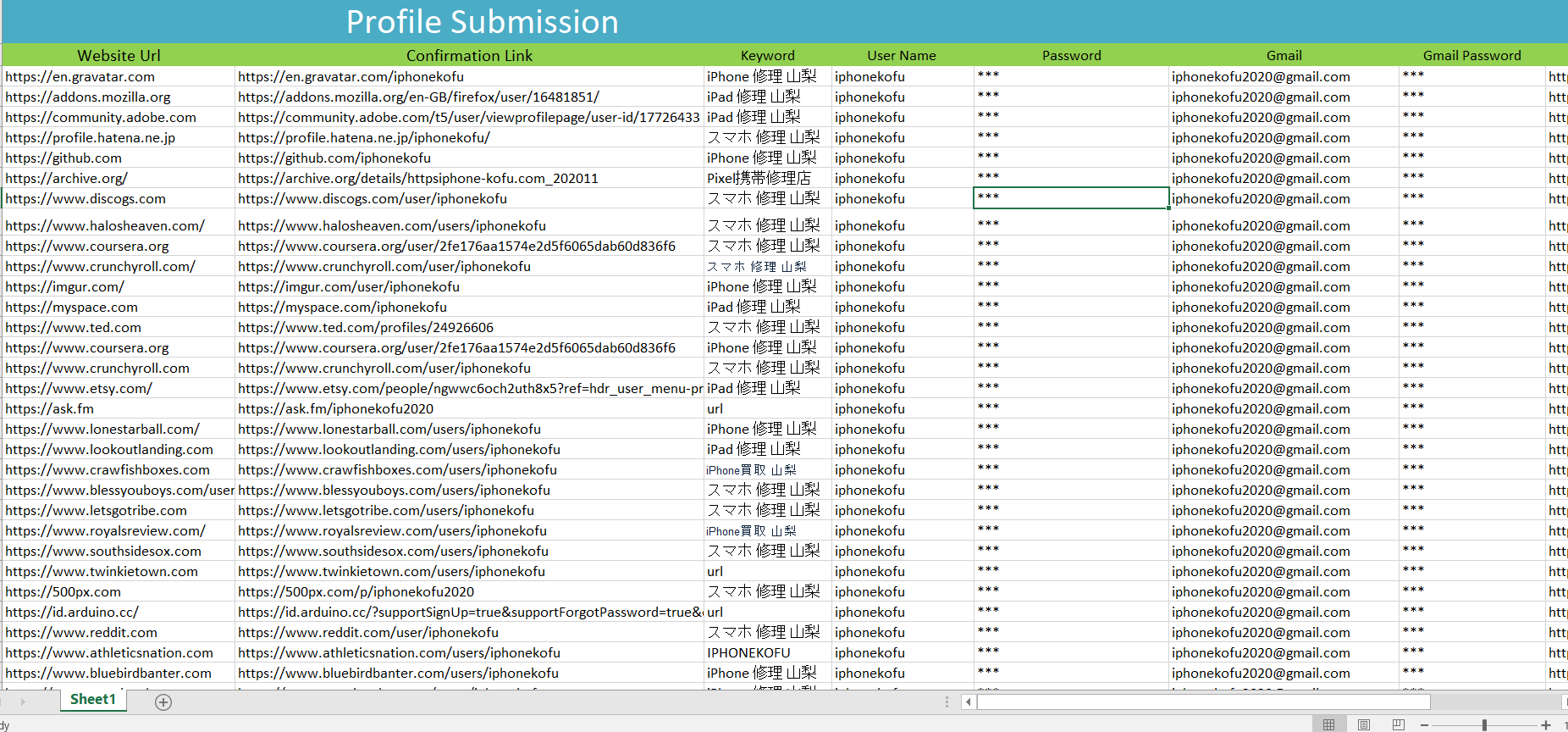Select the Website Url column header
Screen dimensions: 1568x732
click(x=119, y=55)
